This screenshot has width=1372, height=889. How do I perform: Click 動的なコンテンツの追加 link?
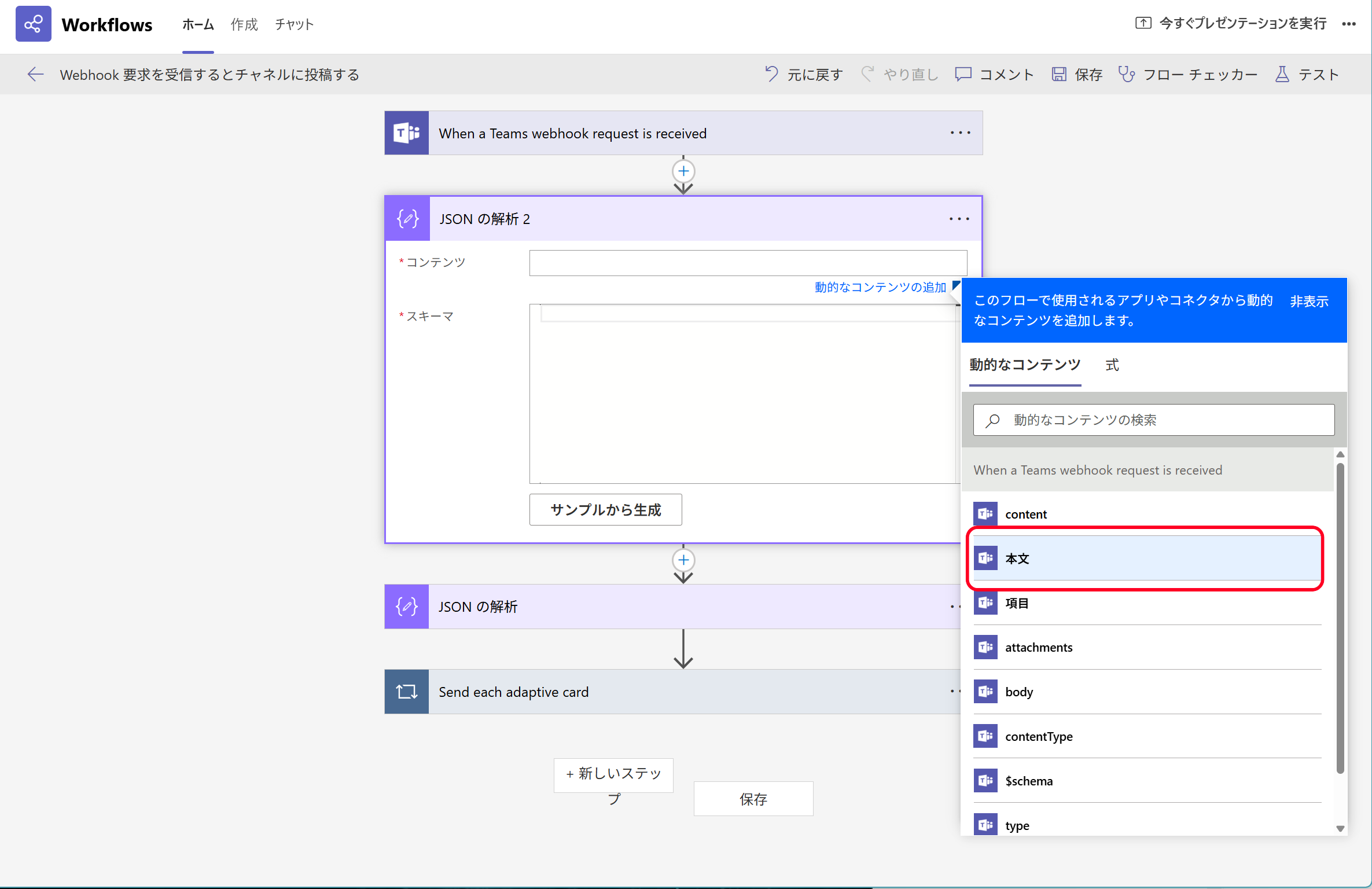click(x=880, y=287)
